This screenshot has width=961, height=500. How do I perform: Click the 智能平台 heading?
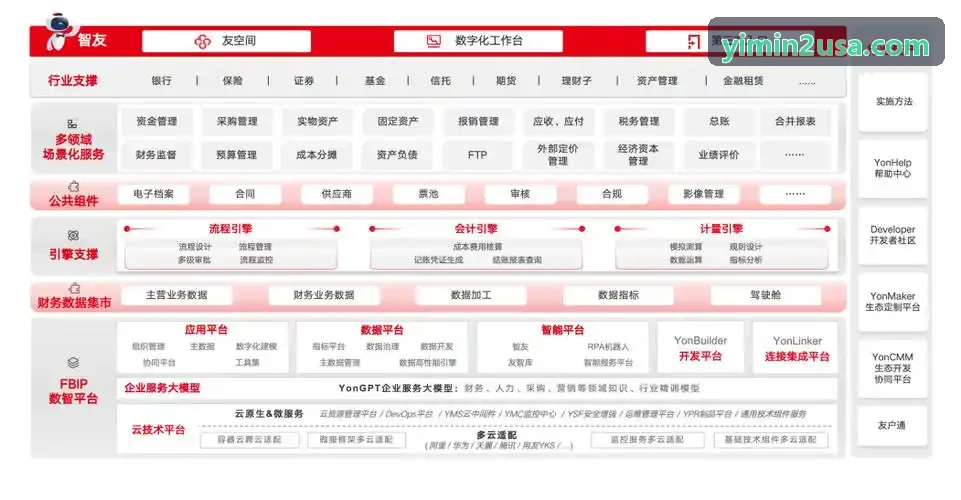pyautogui.click(x=563, y=330)
